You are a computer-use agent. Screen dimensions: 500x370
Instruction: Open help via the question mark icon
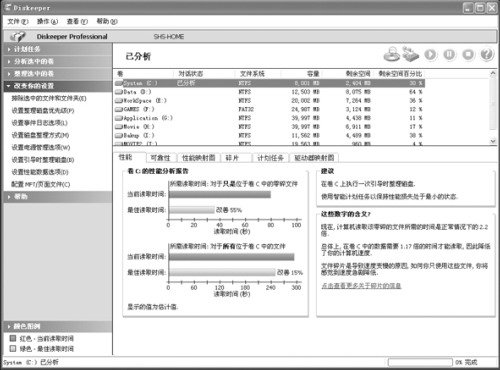[487, 54]
